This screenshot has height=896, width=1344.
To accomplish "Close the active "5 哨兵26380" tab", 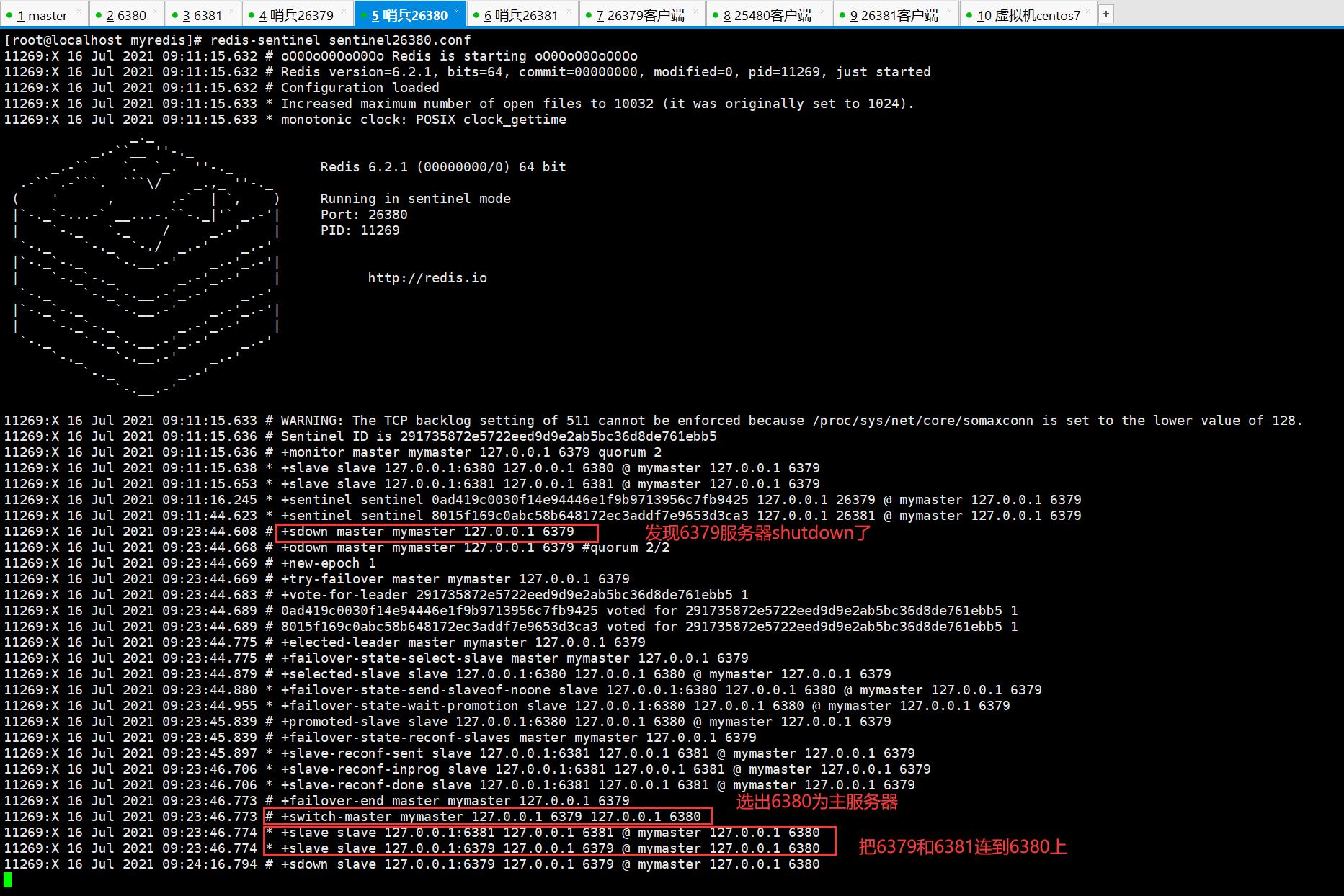I will click(x=457, y=12).
